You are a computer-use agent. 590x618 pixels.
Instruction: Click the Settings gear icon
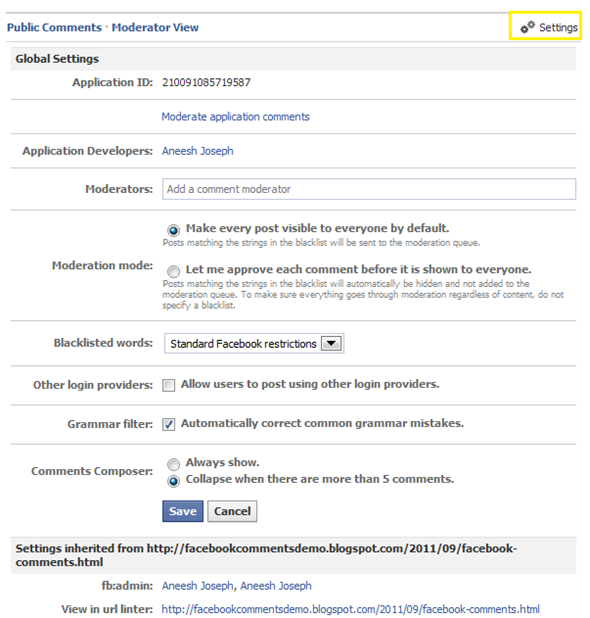point(527,27)
